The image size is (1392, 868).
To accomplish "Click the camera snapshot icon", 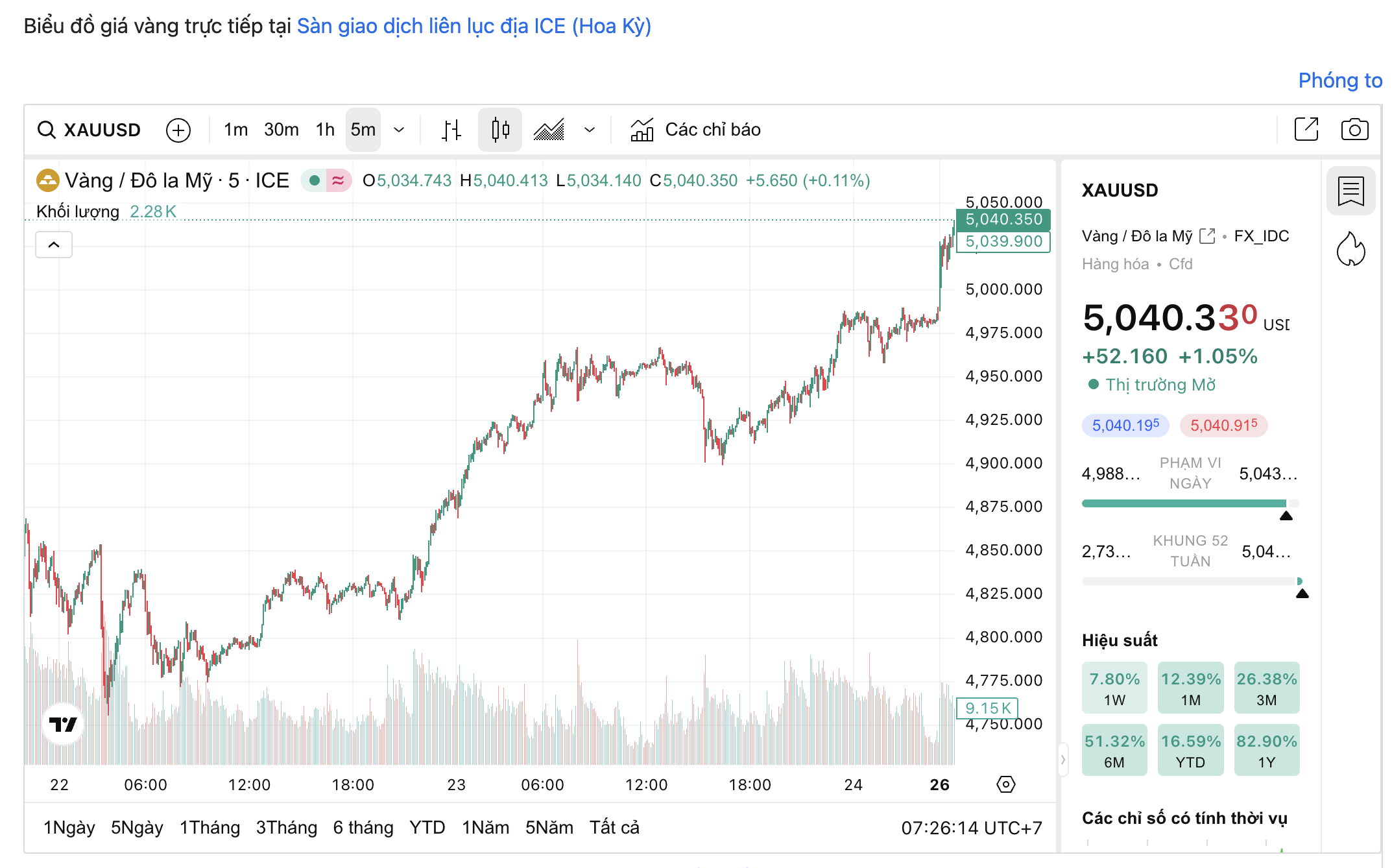I will click(1354, 130).
